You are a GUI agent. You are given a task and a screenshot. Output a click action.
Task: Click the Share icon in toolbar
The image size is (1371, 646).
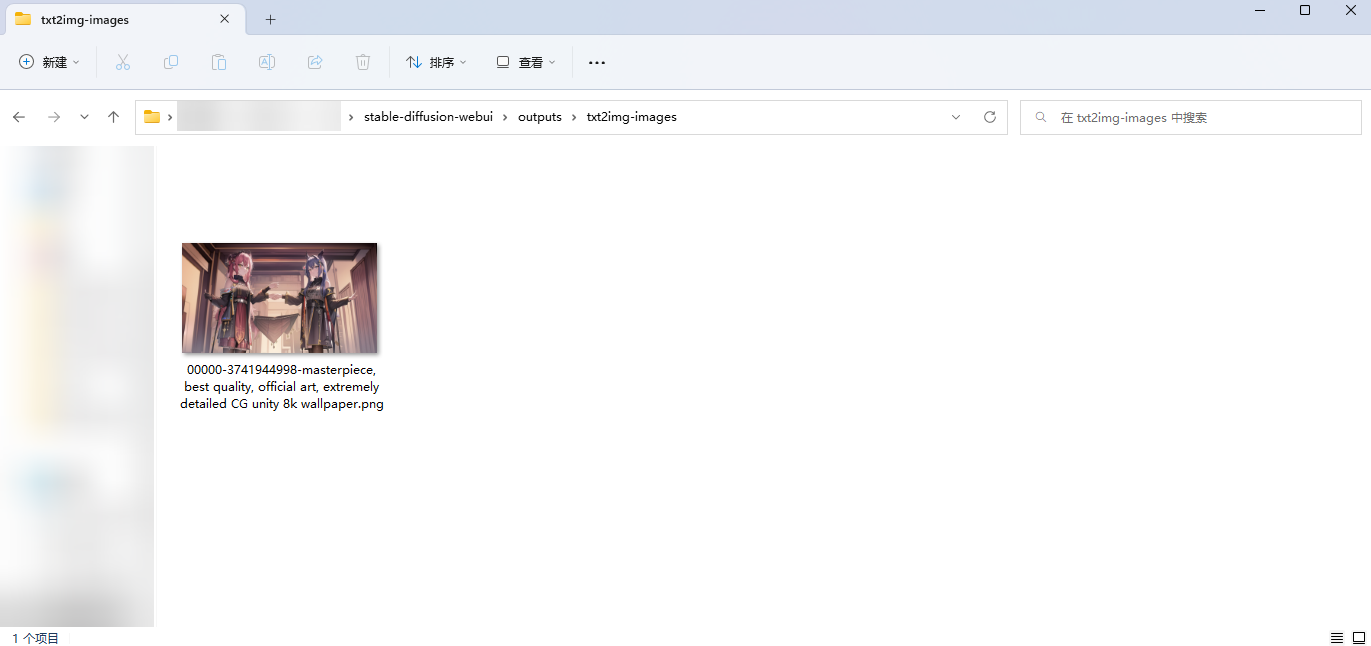(x=315, y=62)
